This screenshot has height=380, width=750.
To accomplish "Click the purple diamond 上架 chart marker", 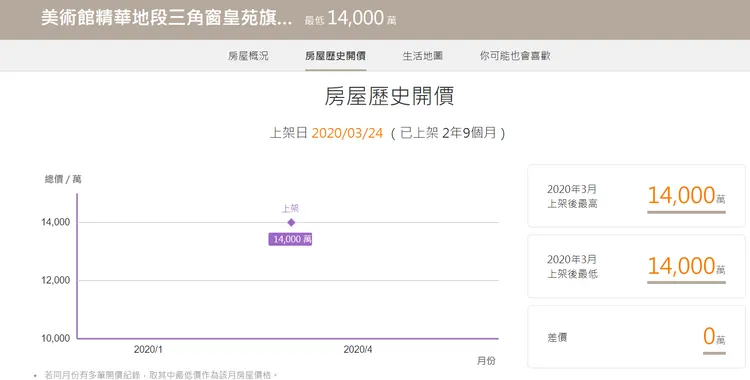I will point(291,222).
